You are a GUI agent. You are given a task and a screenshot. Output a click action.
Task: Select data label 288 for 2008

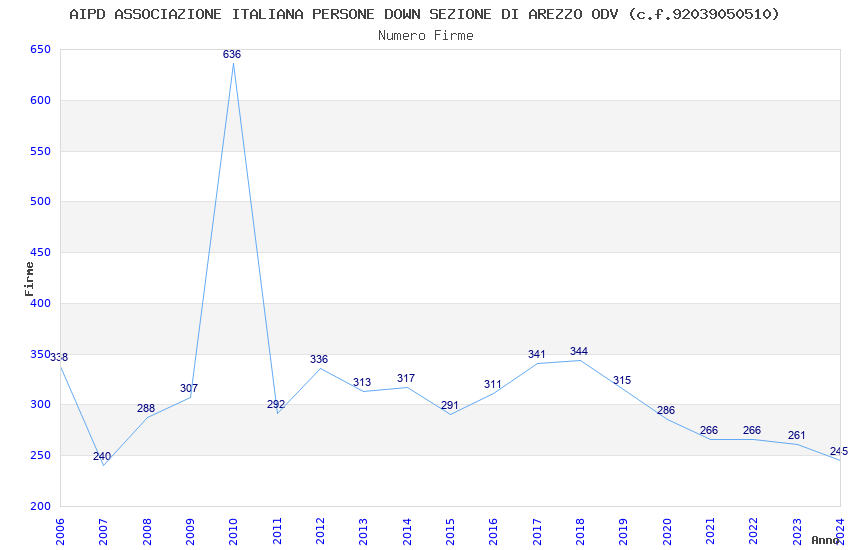tap(146, 408)
